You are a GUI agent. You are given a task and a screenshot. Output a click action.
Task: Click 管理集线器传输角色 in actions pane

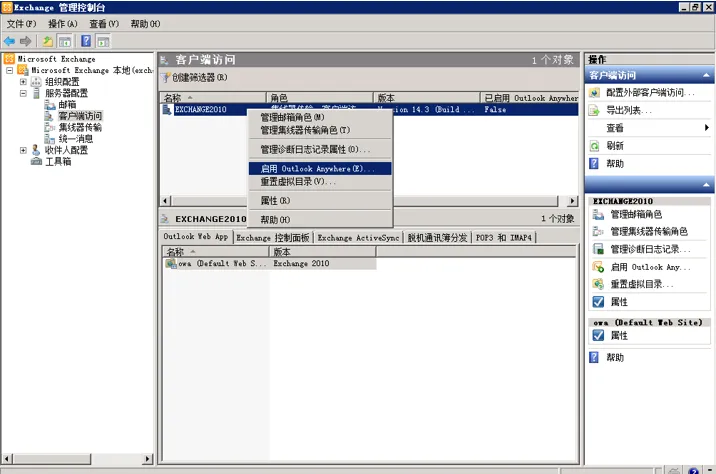(648, 232)
